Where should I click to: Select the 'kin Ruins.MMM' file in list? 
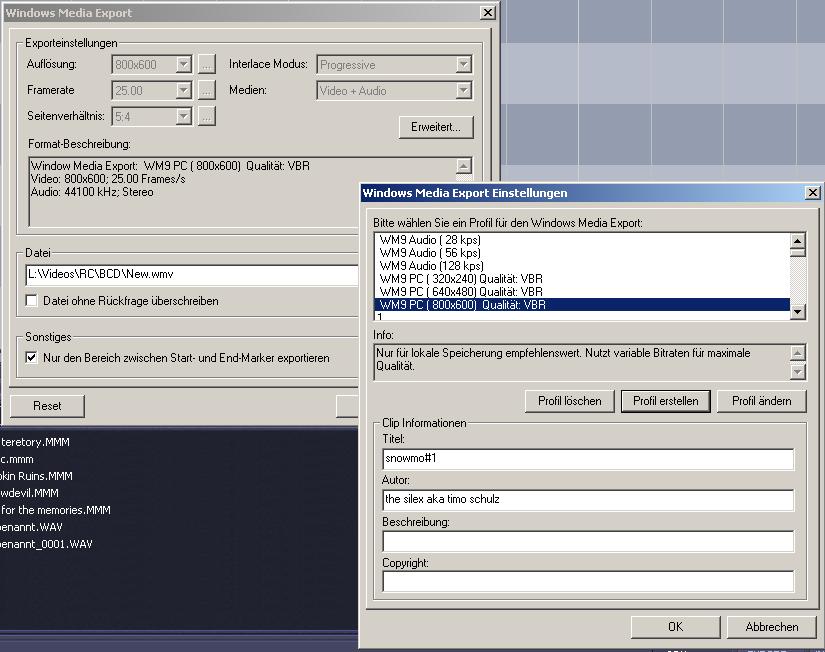pyautogui.click(x=36, y=476)
